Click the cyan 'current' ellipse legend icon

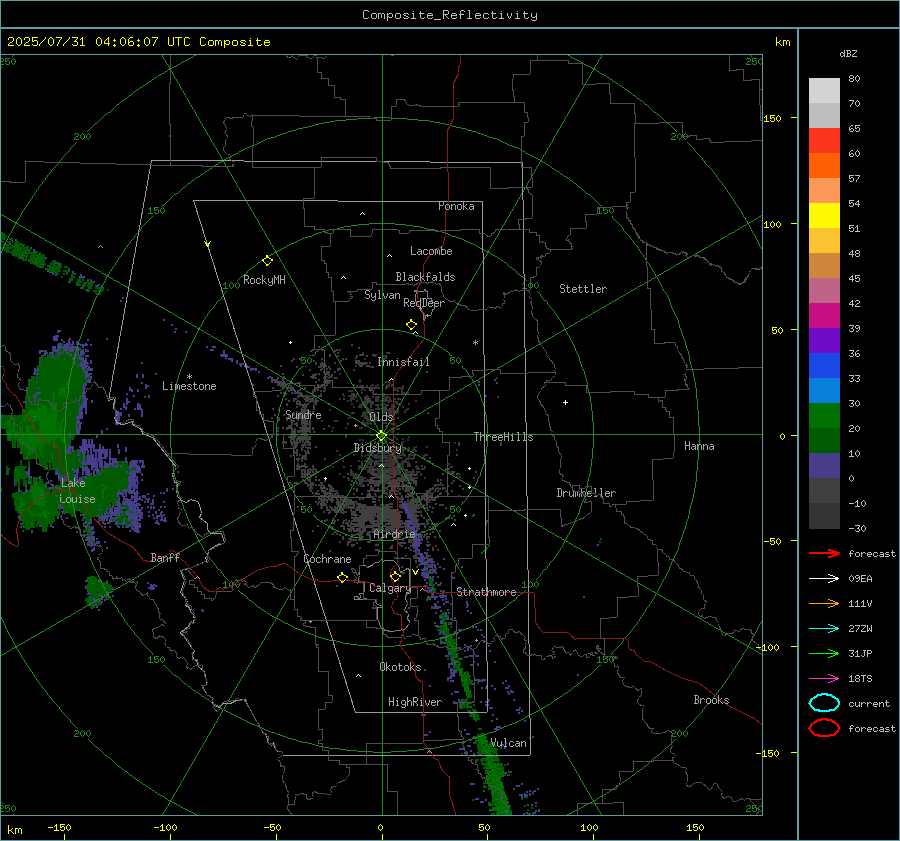coord(824,703)
